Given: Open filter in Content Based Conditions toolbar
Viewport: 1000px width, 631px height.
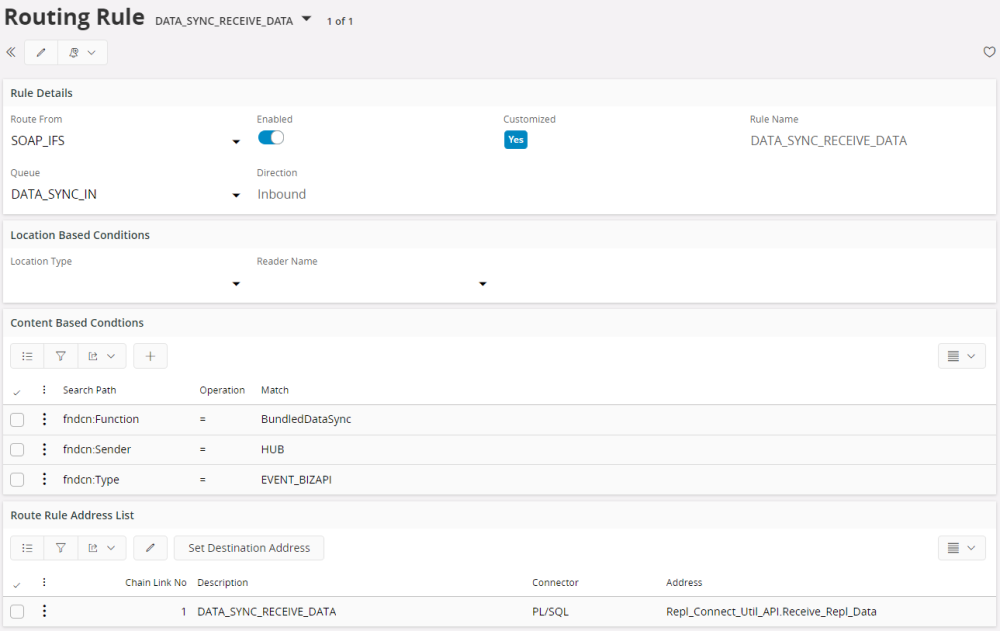Looking at the screenshot, I should pyautogui.click(x=60, y=356).
